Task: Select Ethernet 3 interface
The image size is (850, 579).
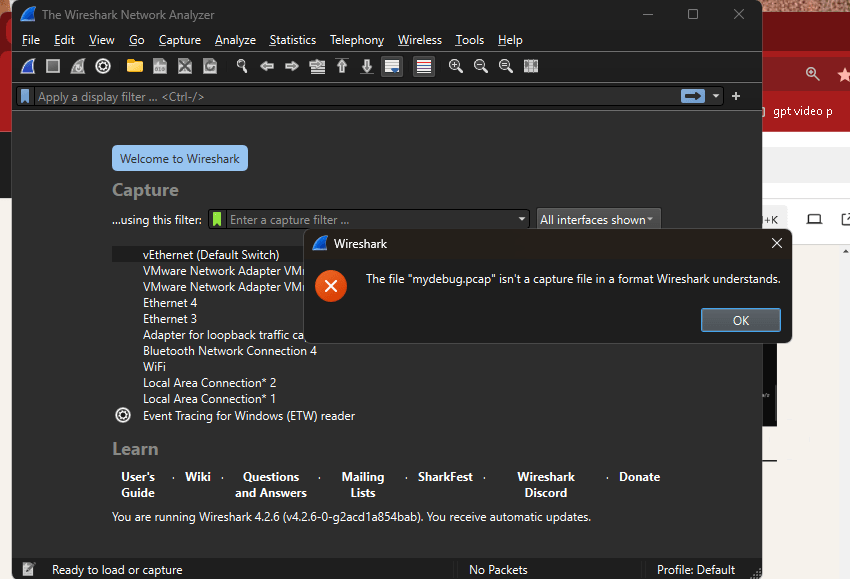Action: (170, 319)
